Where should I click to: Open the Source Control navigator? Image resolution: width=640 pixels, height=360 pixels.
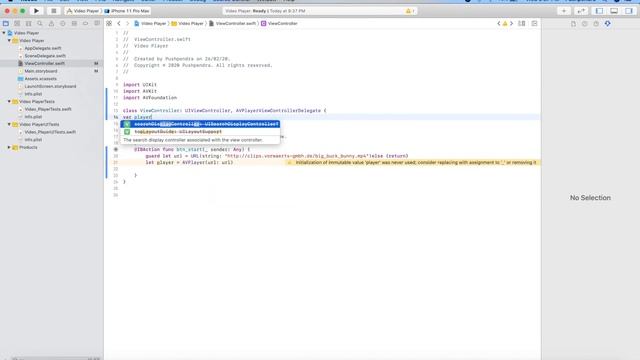(x=17, y=24)
